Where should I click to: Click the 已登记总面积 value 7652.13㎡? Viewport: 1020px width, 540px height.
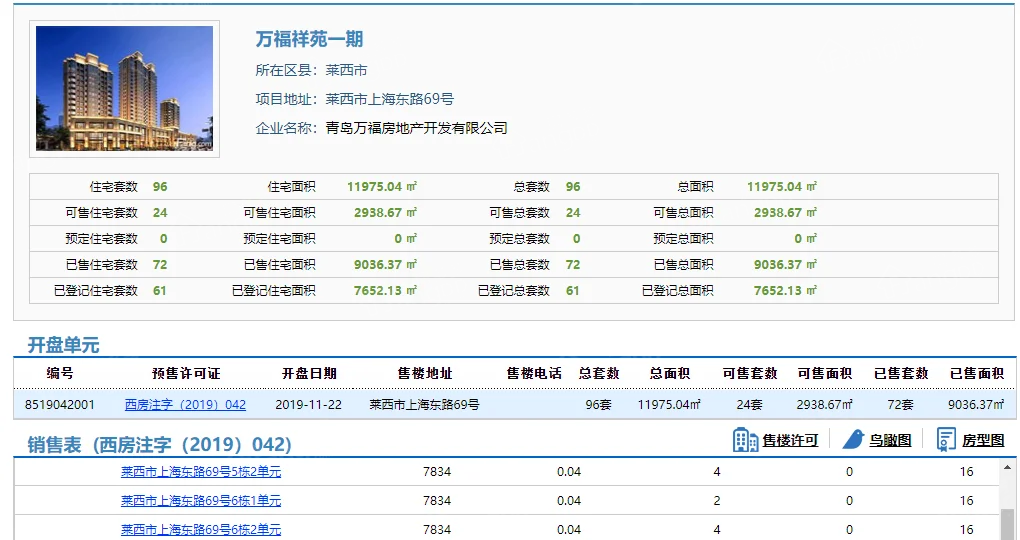785,291
